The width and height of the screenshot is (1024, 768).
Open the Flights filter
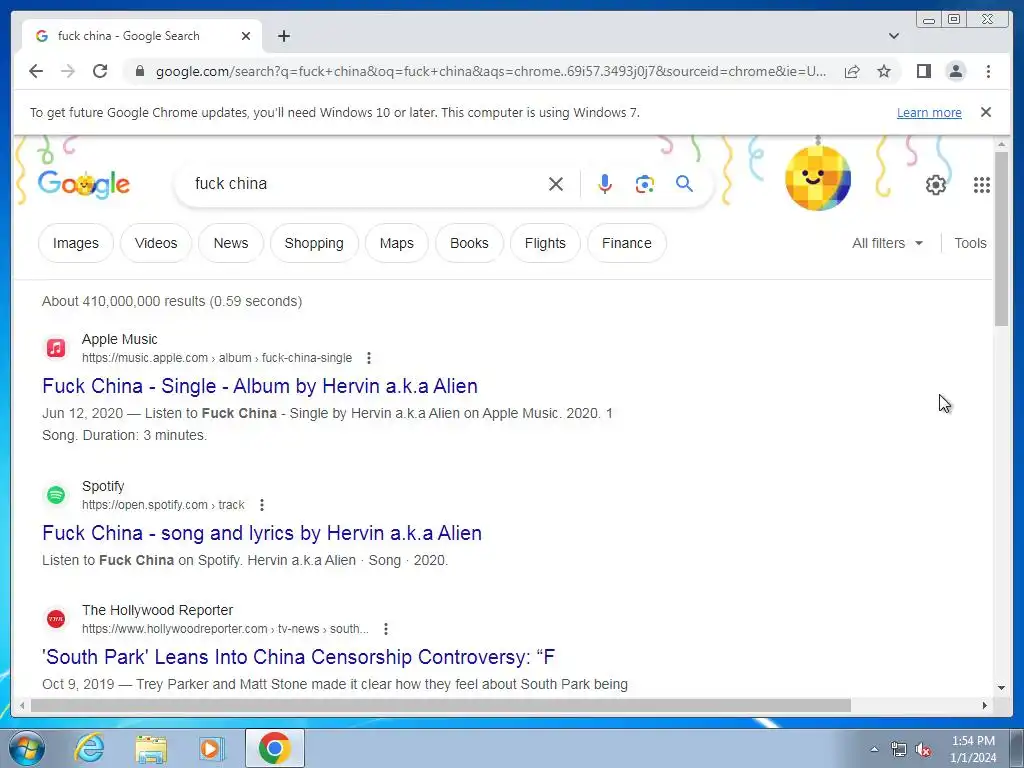(545, 243)
